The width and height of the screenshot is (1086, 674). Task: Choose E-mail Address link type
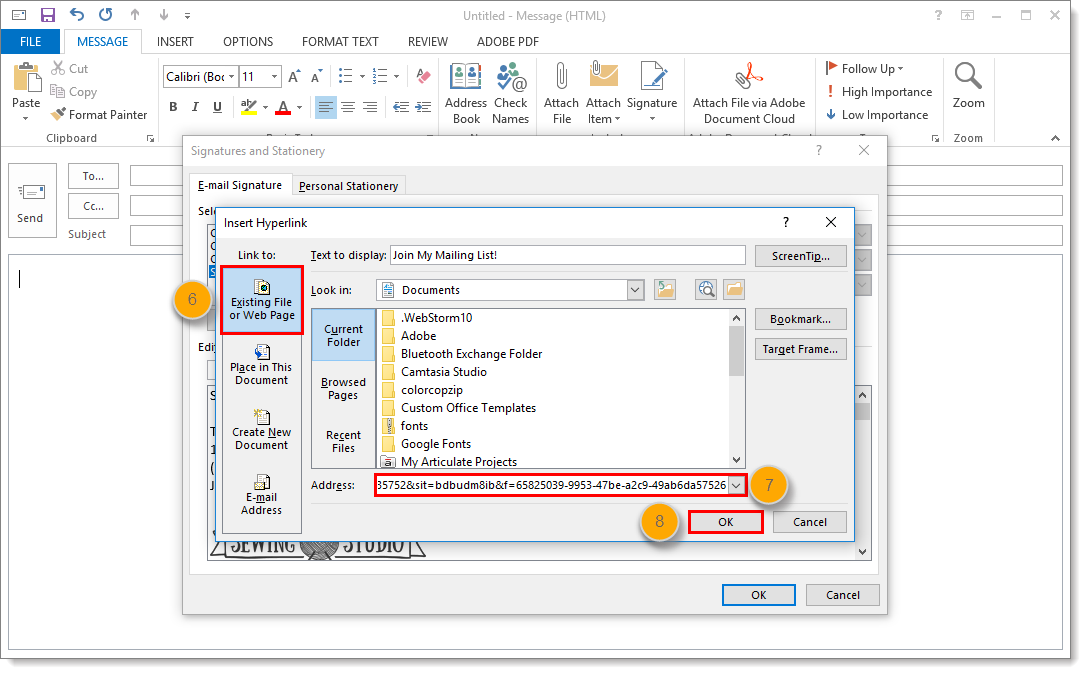[x=261, y=494]
